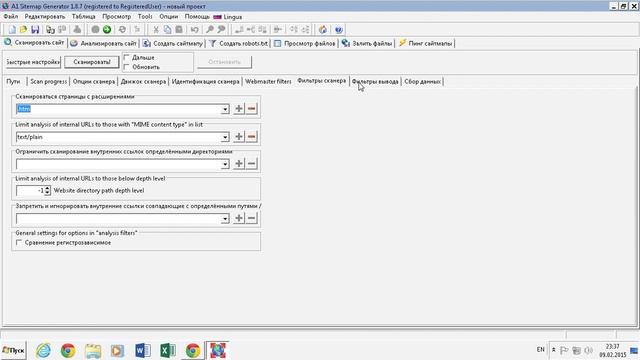Click the Save project floppy icon
The image size is (640, 360).
(x=35, y=29)
